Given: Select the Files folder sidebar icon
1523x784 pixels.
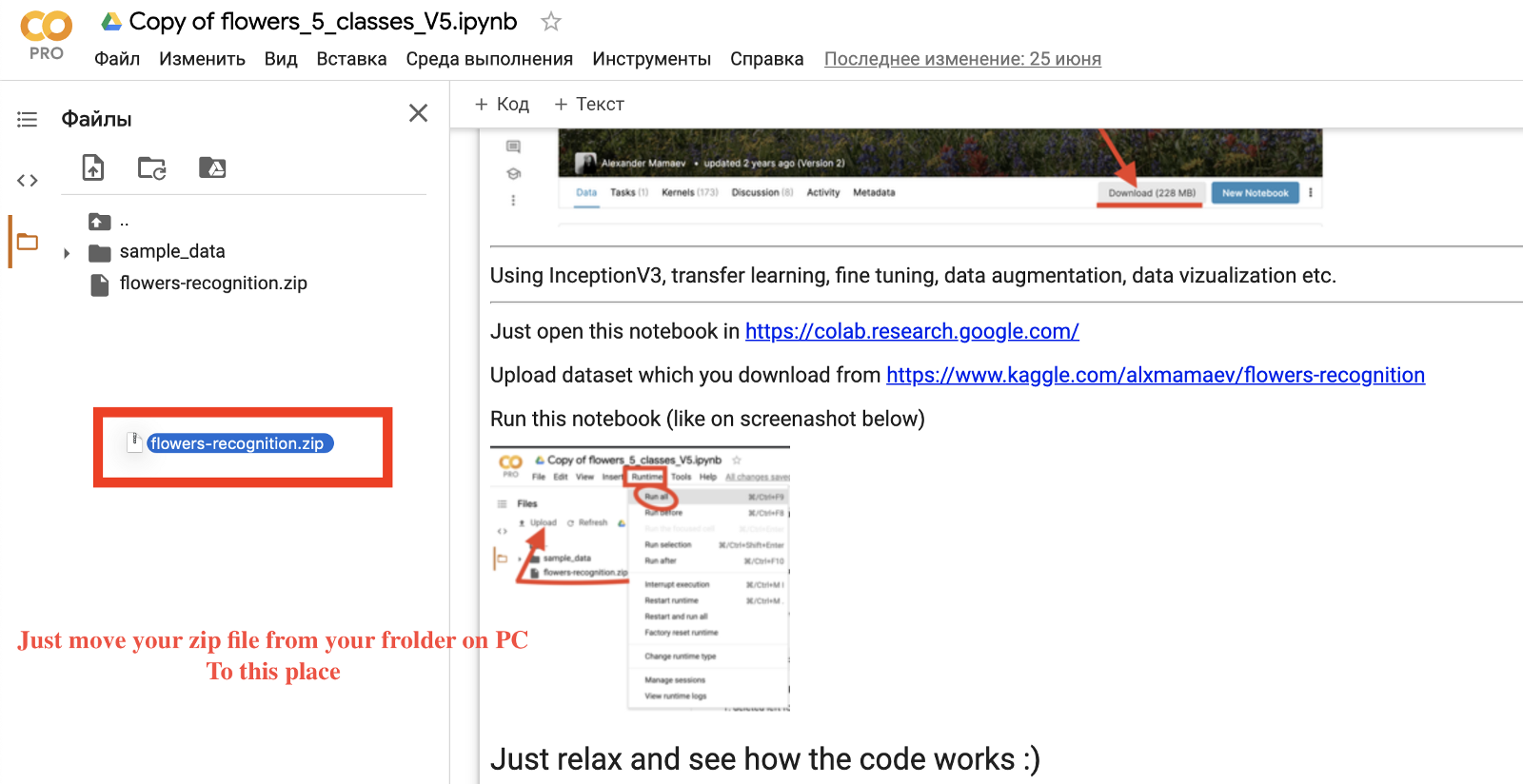Looking at the screenshot, I should (x=28, y=242).
